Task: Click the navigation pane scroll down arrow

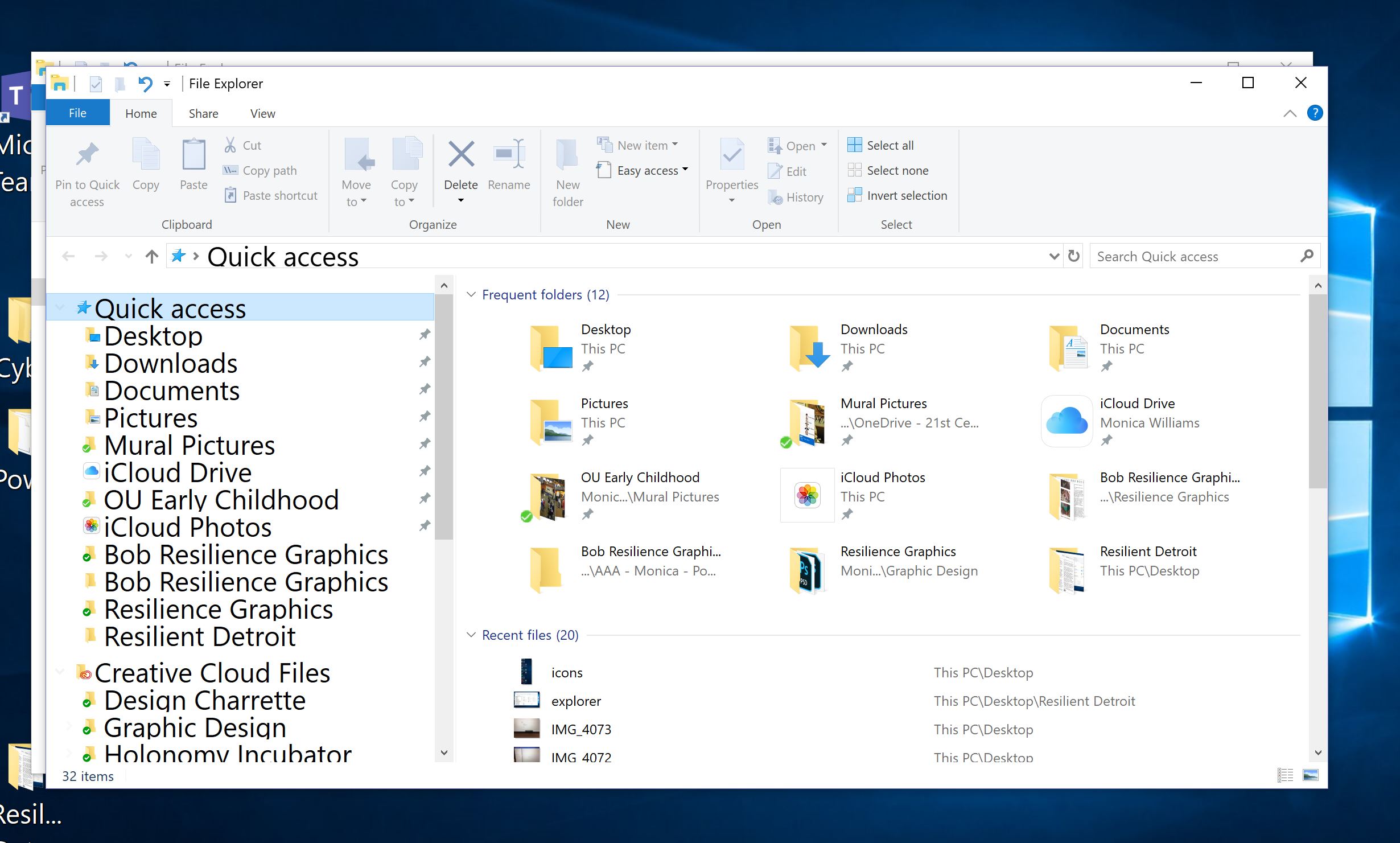Action: point(444,752)
